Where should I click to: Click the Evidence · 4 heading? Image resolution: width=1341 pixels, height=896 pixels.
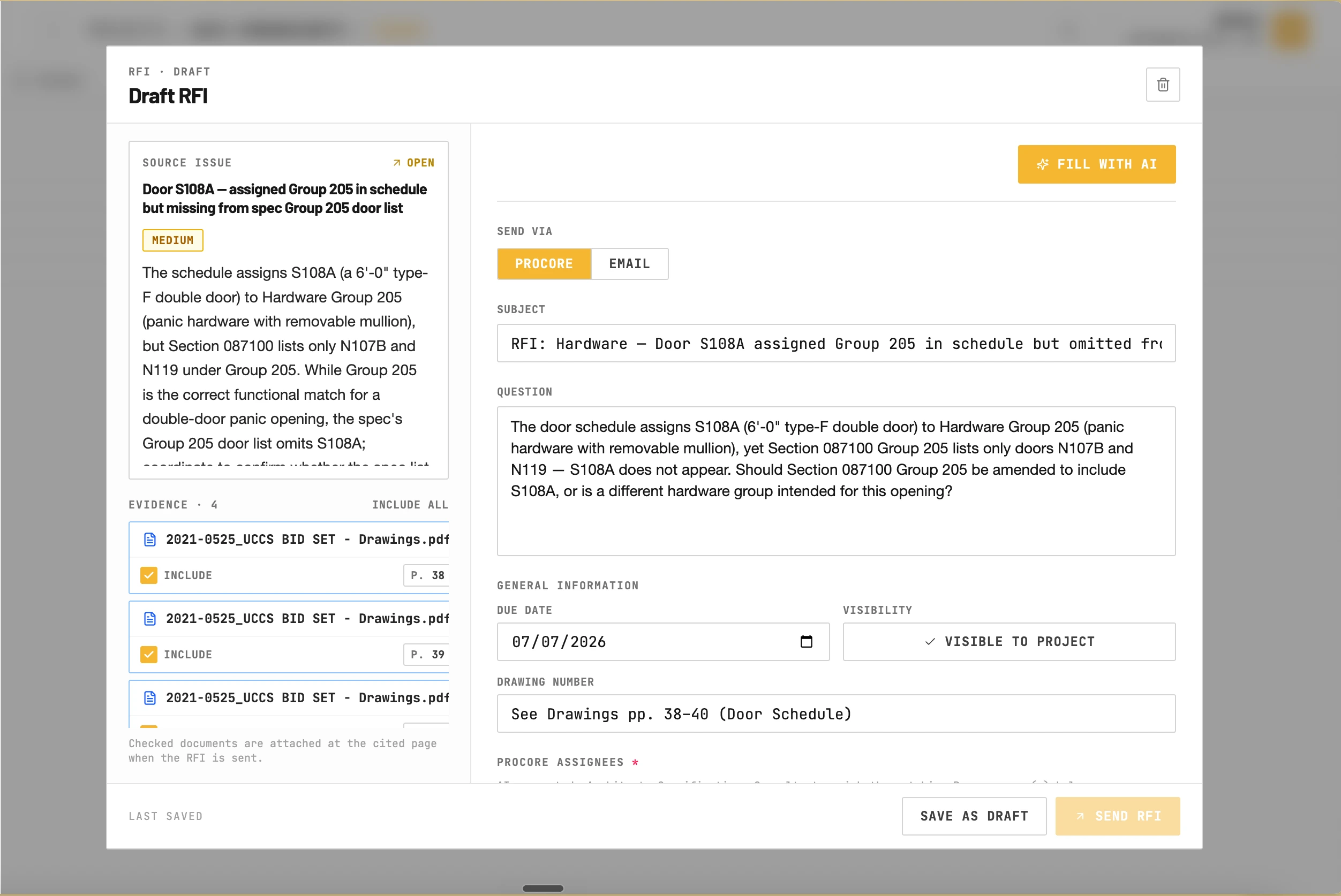coord(172,505)
